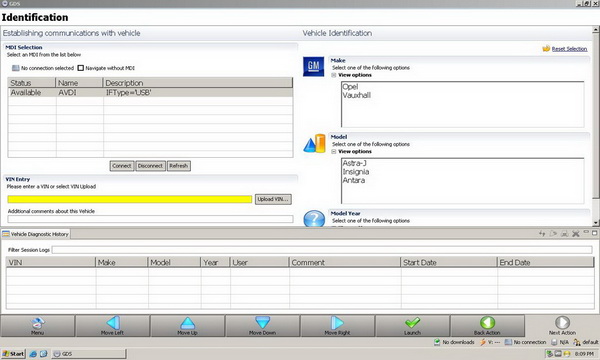The image size is (600, 360).
Task: Select Vauxhall in Make list
Action: [357, 95]
